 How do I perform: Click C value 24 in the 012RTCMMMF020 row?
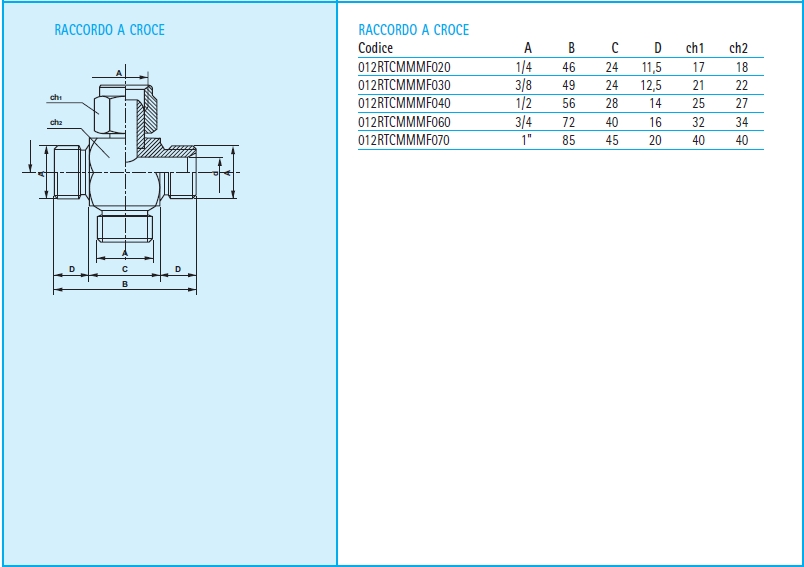click(612, 67)
